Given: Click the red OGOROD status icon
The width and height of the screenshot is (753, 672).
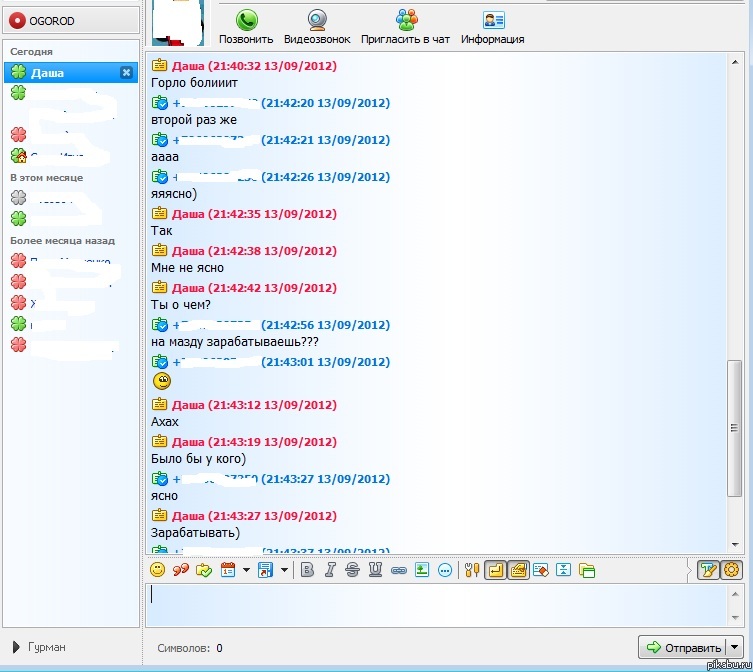Looking at the screenshot, I should 17,21.
